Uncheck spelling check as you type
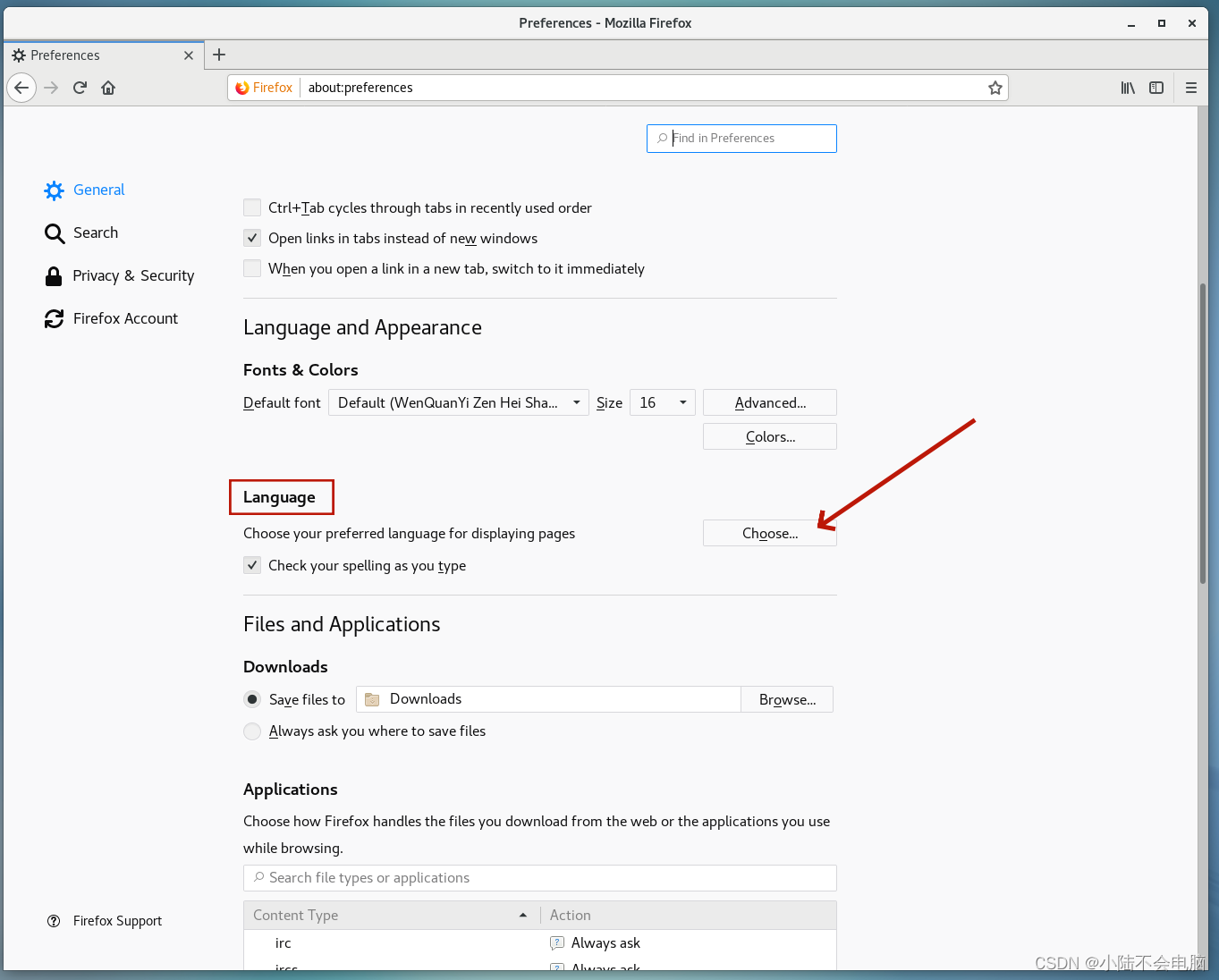 click(x=252, y=564)
